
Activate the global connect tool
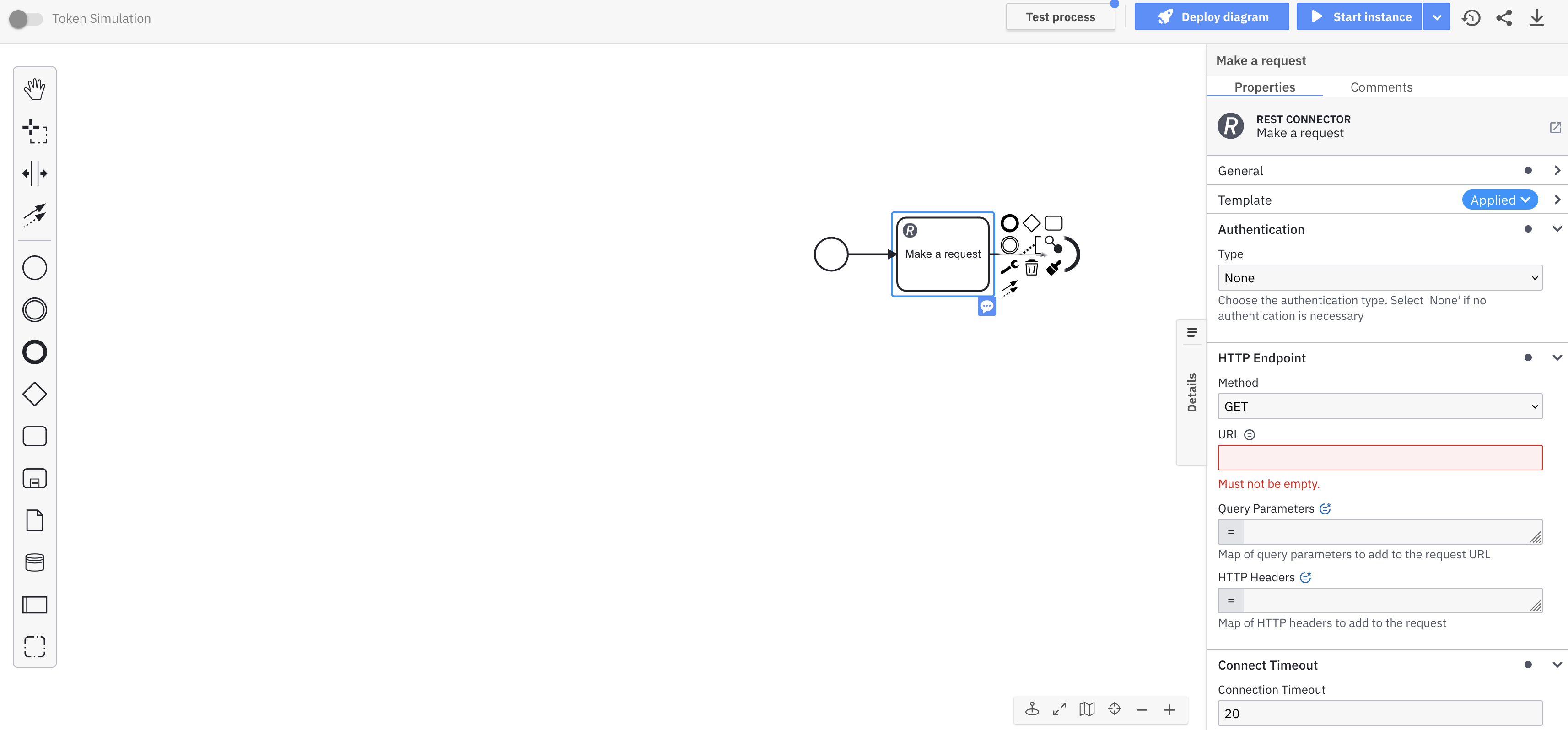pyautogui.click(x=35, y=215)
